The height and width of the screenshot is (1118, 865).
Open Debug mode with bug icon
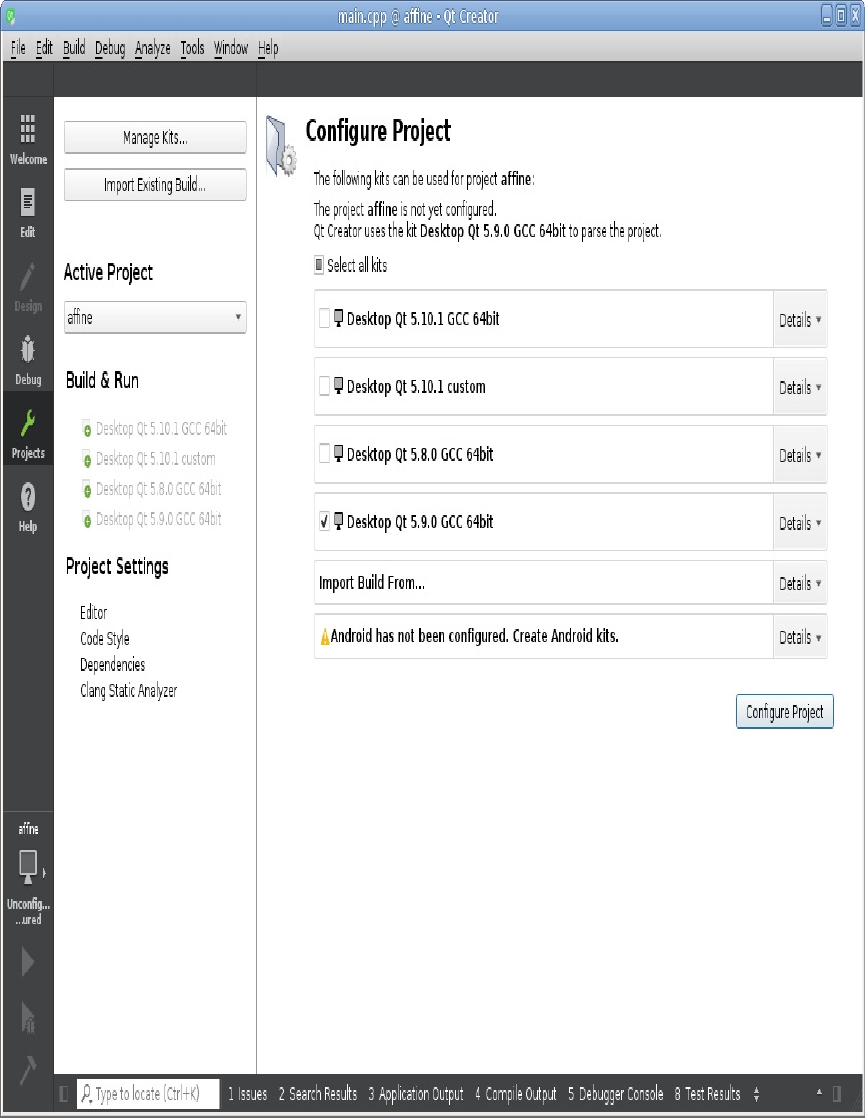28,360
